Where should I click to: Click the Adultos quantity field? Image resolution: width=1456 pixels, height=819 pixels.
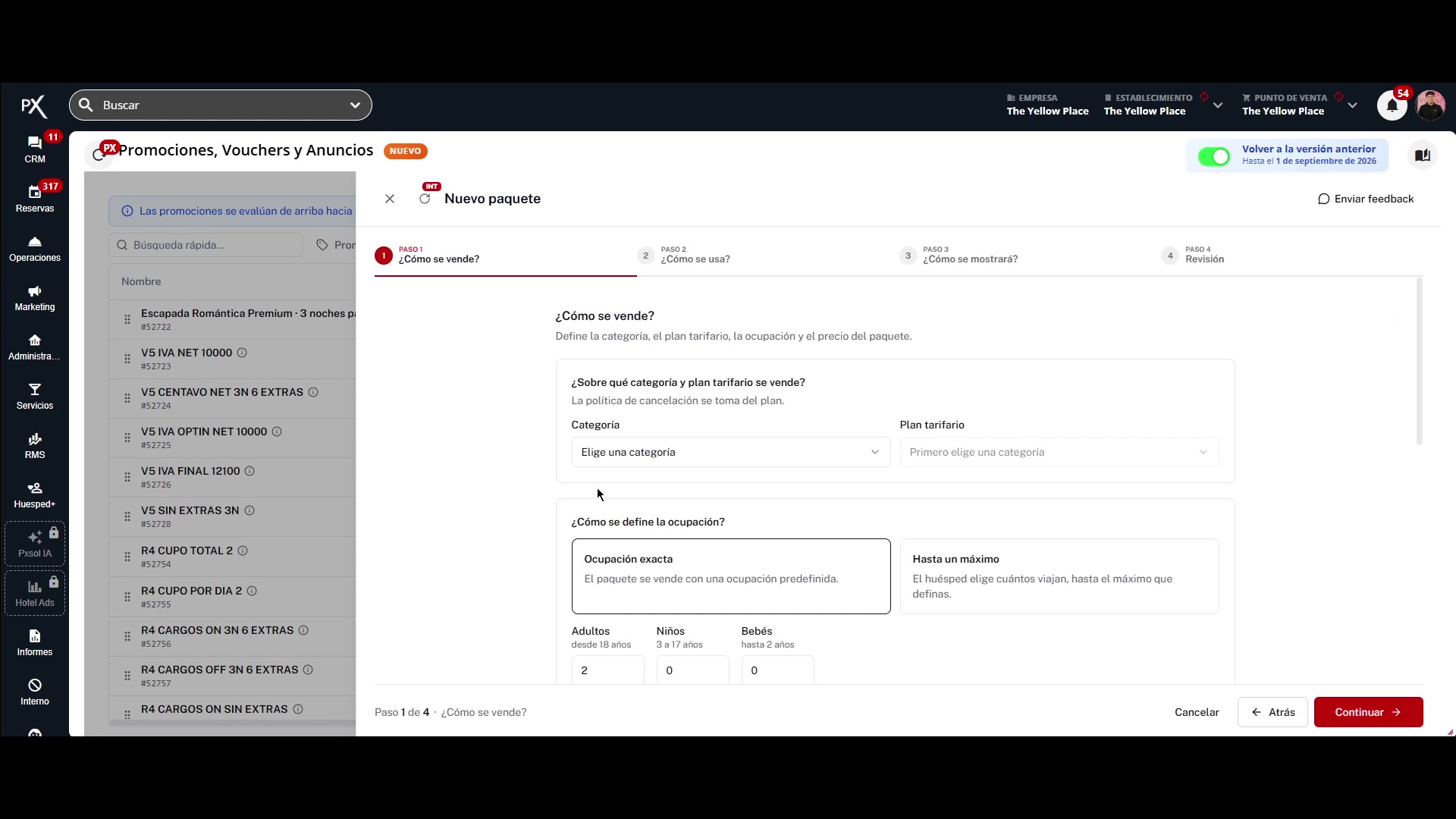607,670
